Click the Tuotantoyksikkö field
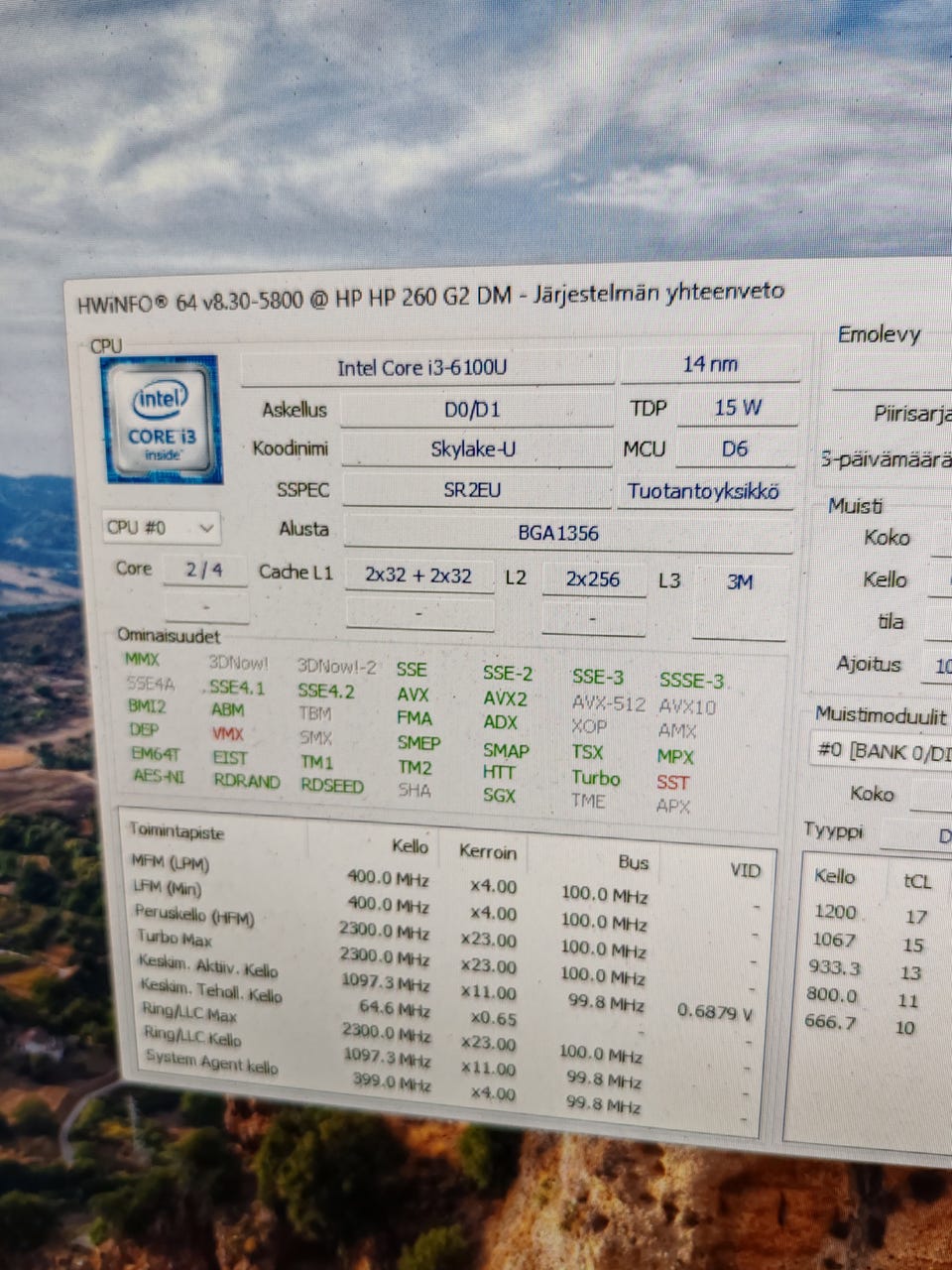 tap(705, 491)
